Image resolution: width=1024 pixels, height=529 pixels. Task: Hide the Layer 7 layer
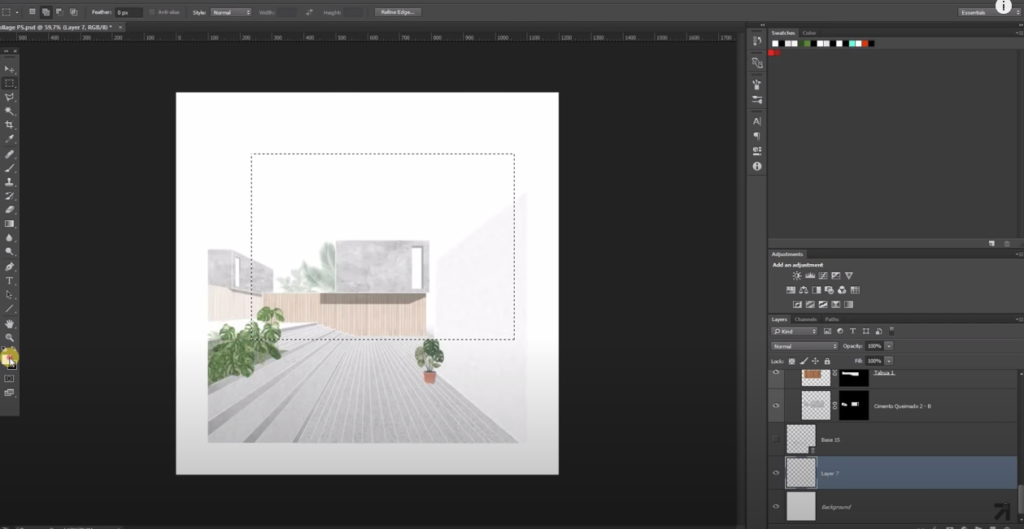(776, 473)
